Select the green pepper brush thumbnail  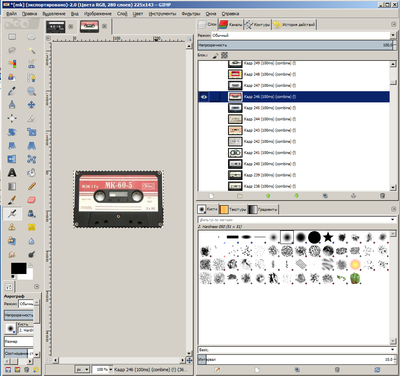(355, 278)
